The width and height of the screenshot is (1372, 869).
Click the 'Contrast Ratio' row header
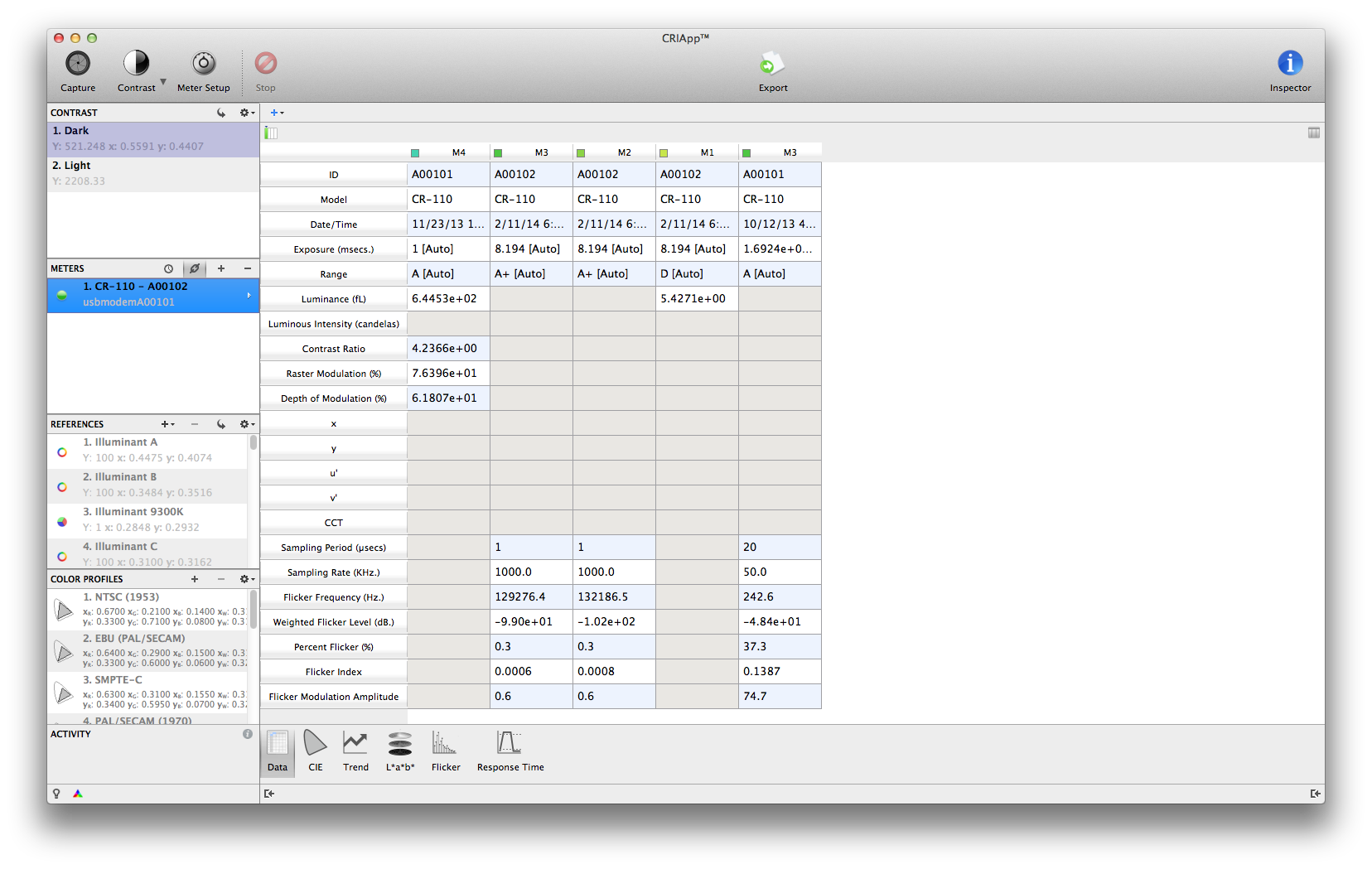[x=334, y=349]
